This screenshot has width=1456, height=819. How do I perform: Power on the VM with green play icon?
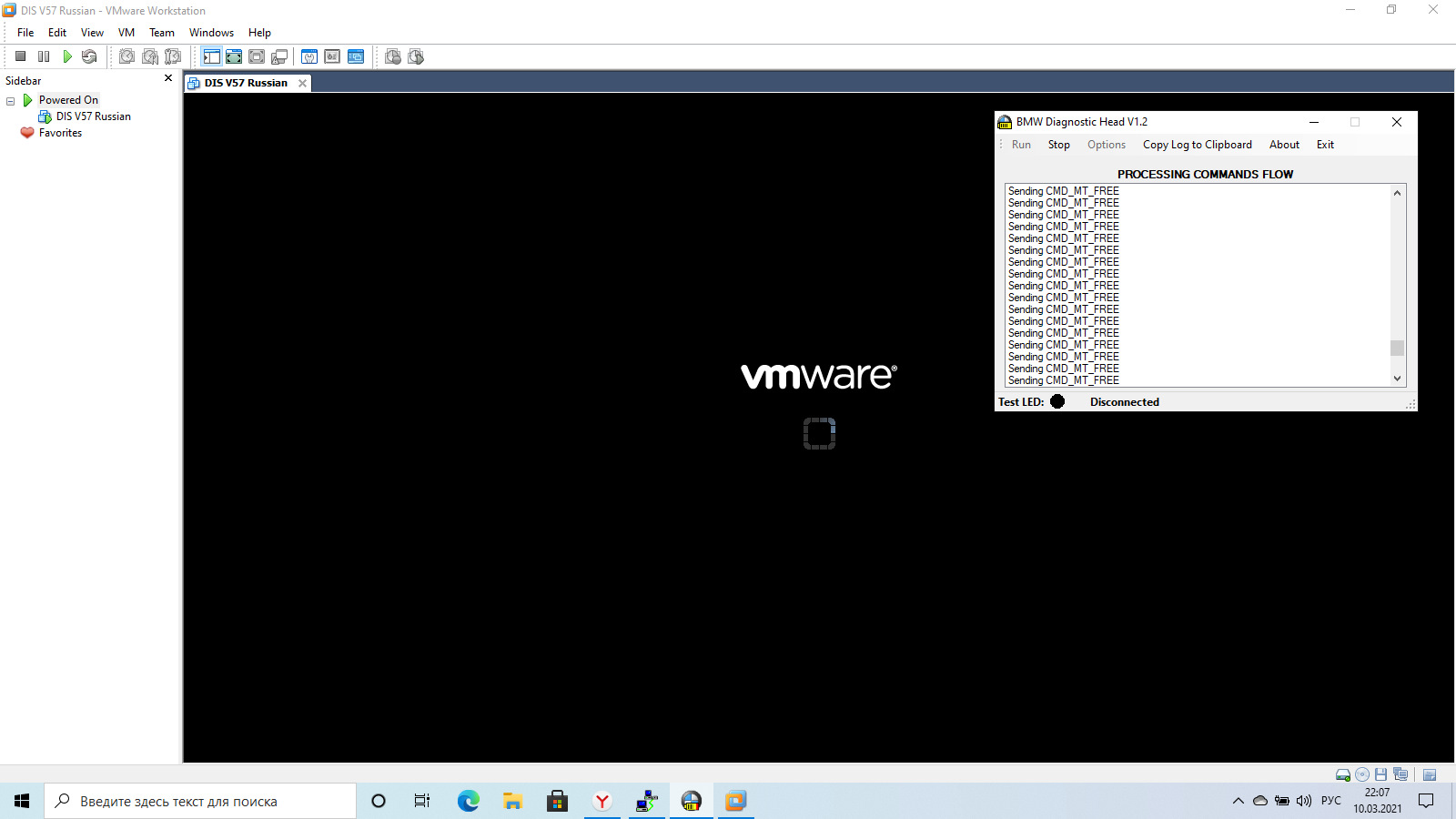click(66, 56)
